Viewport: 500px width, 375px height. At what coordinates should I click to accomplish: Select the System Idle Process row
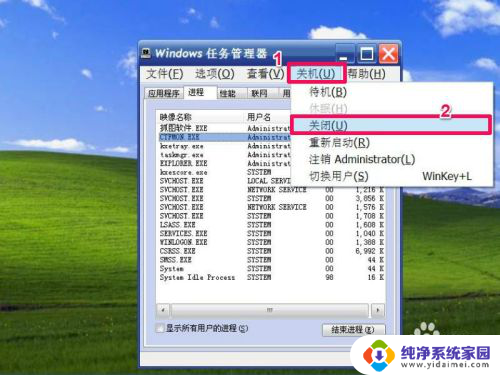point(271,277)
